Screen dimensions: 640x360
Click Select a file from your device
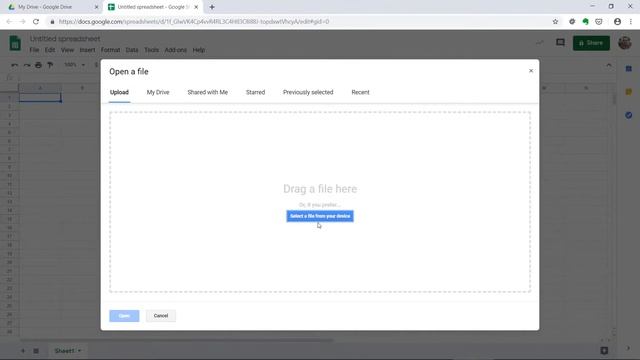click(x=320, y=216)
